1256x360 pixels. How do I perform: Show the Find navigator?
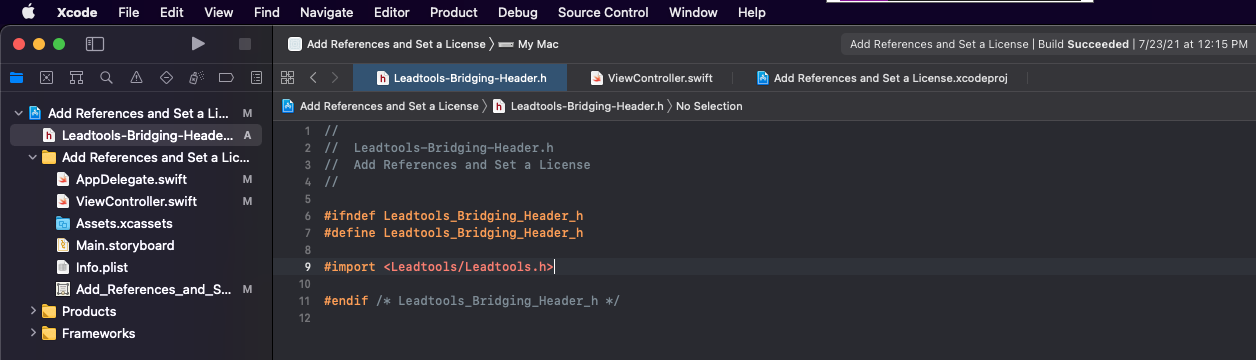pyautogui.click(x=106, y=77)
